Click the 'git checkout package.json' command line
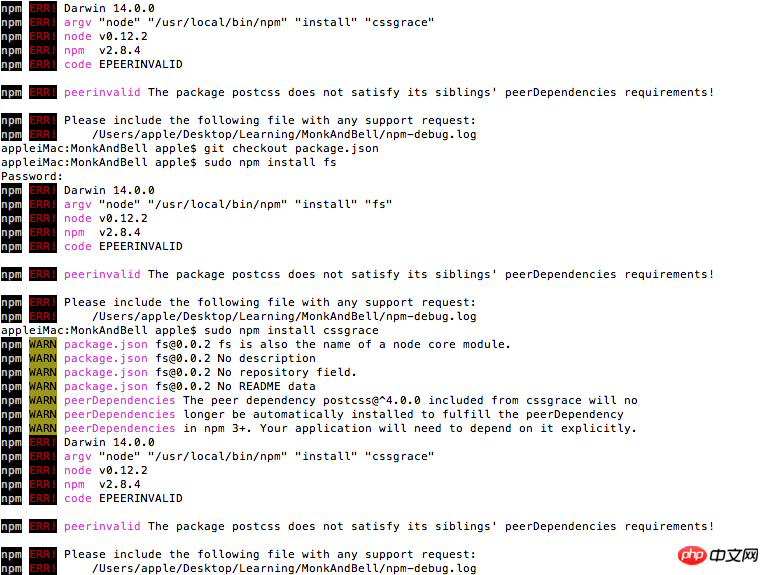Screen dimensions: 769x575 click(190, 149)
